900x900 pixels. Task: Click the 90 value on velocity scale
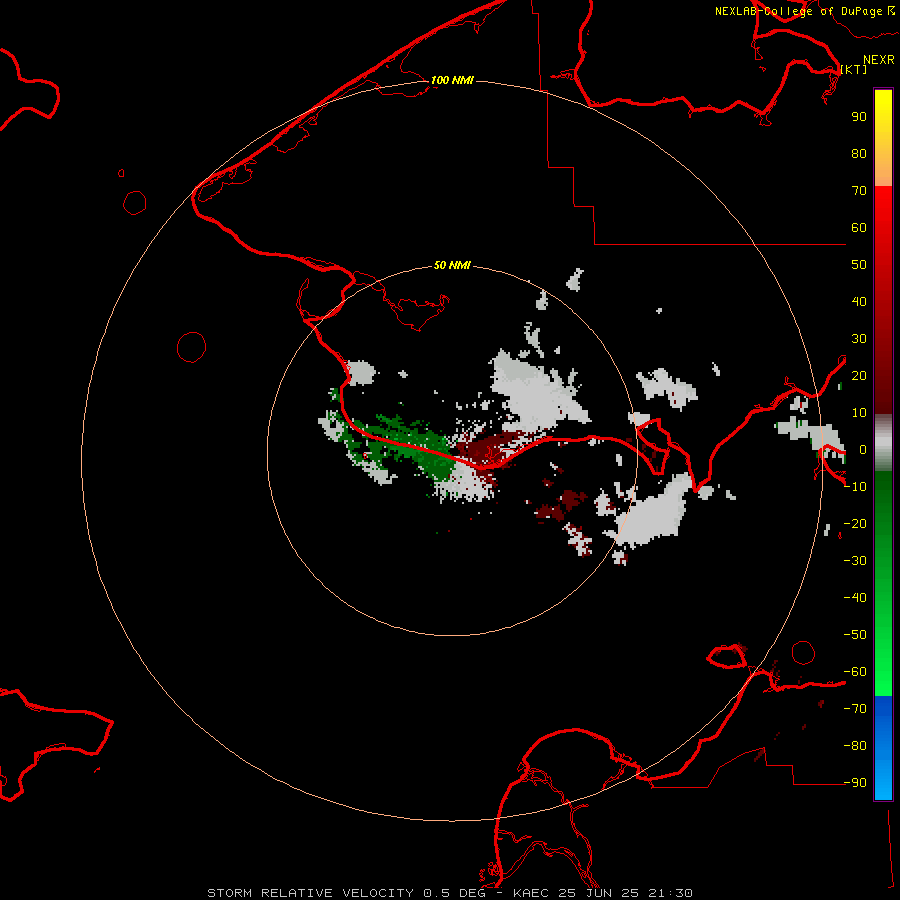point(859,117)
